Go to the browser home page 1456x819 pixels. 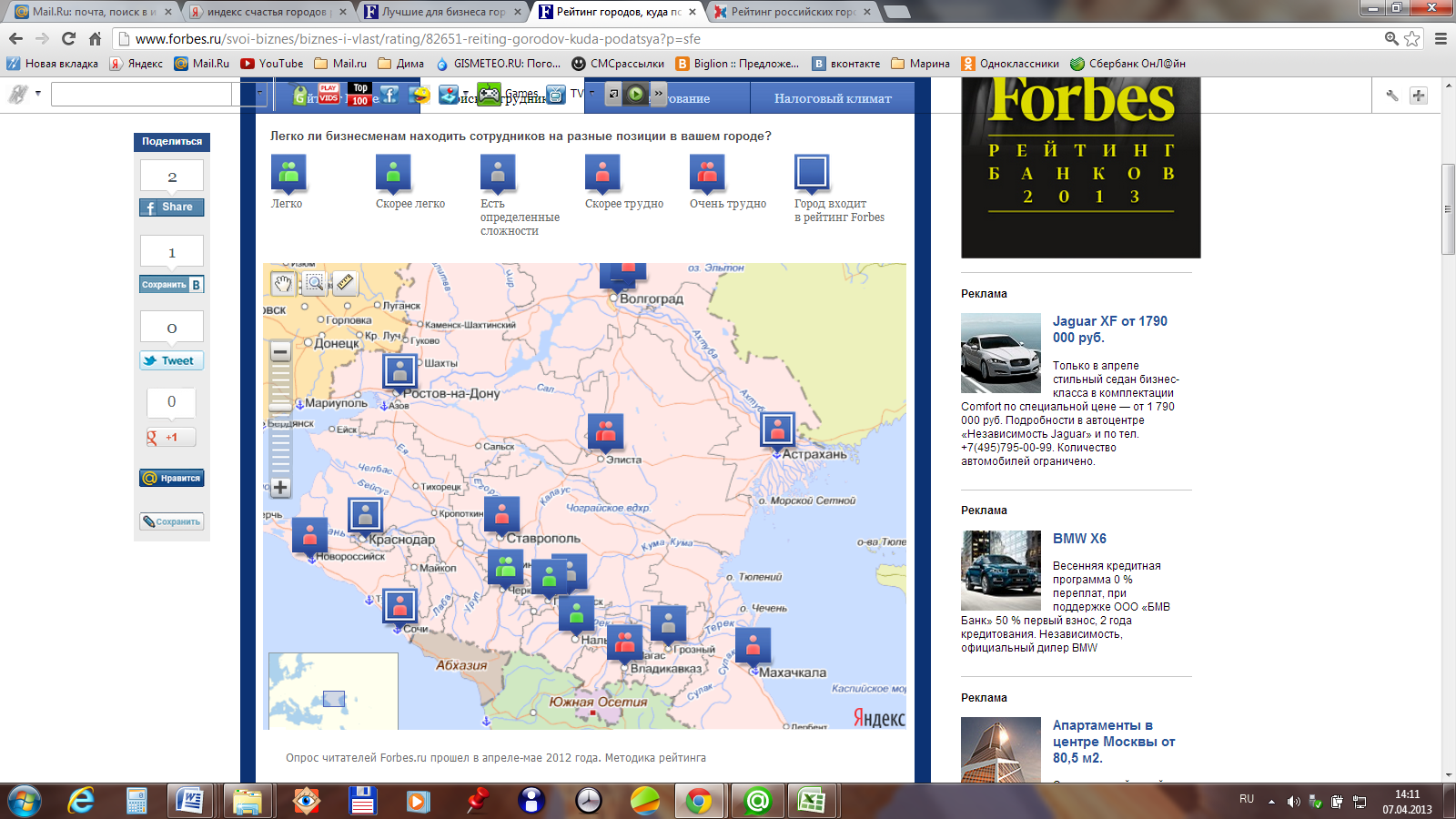[95, 38]
